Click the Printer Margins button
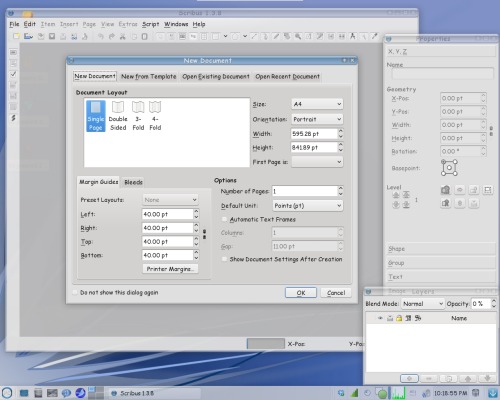 (x=170, y=269)
